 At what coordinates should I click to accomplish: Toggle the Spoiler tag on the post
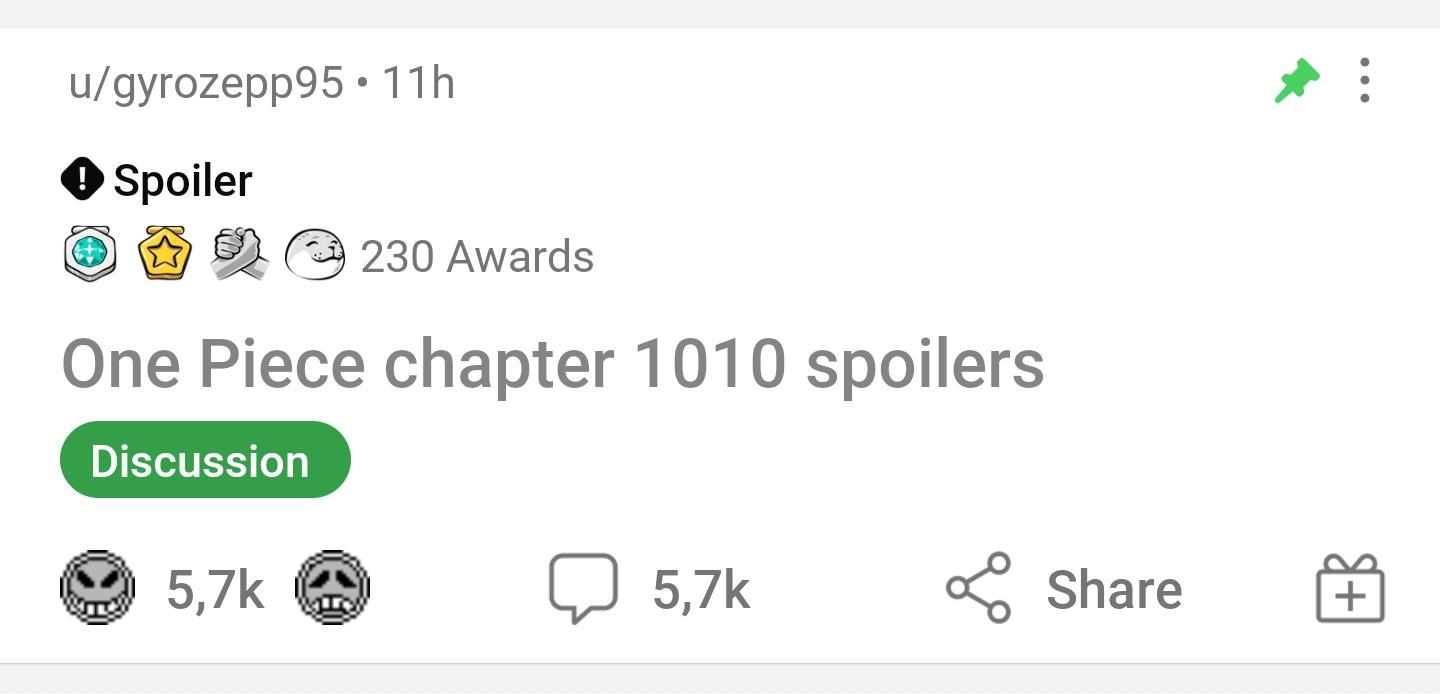click(x=156, y=178)
